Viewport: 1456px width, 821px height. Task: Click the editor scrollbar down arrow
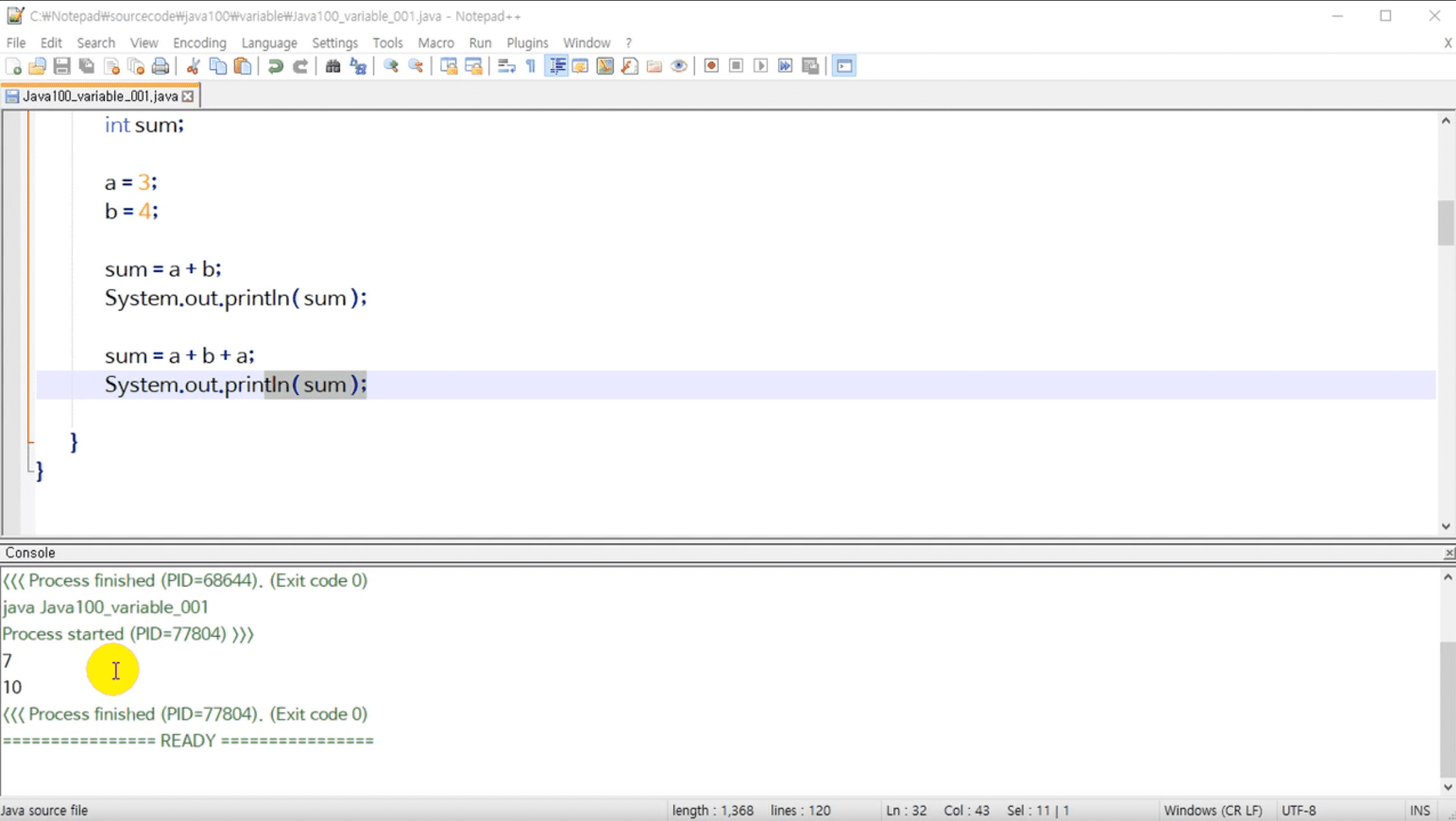tap(1446, 526)
